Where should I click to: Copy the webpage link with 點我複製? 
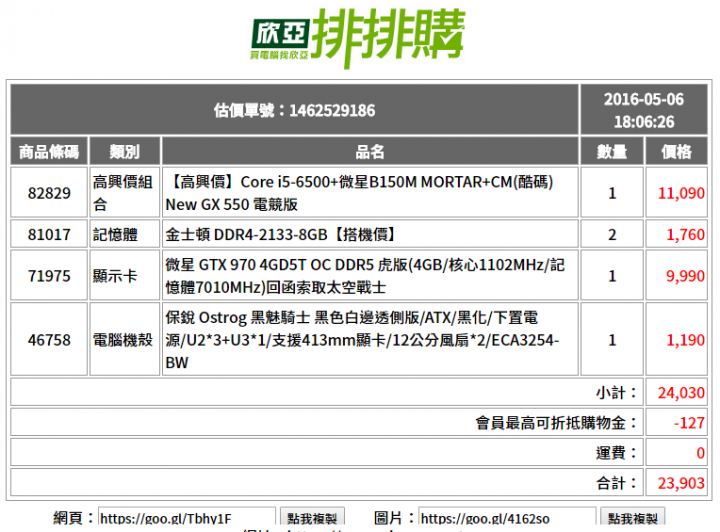click(312, 518)
